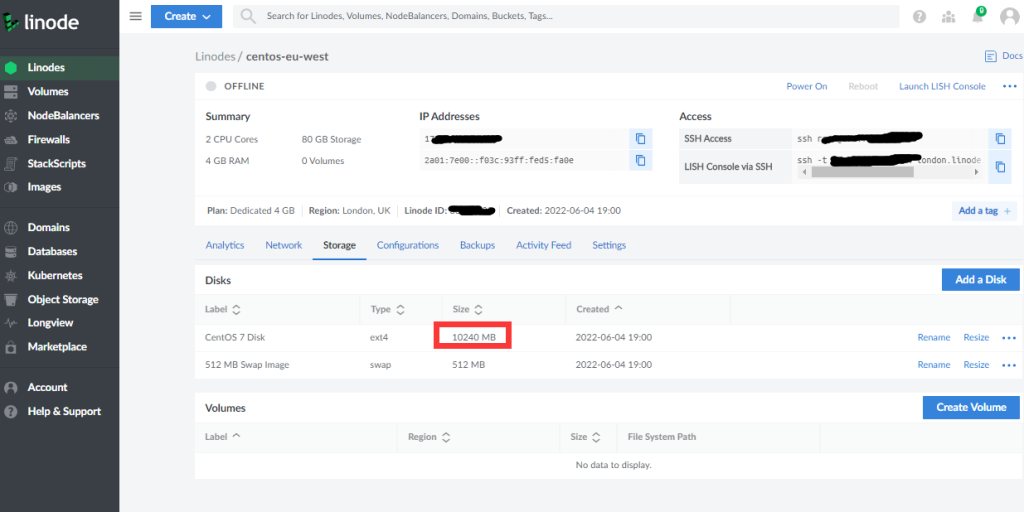Open the notifications bell
Image resolution: width=1024 pixels, height=512 pixels.
[978, 16]
